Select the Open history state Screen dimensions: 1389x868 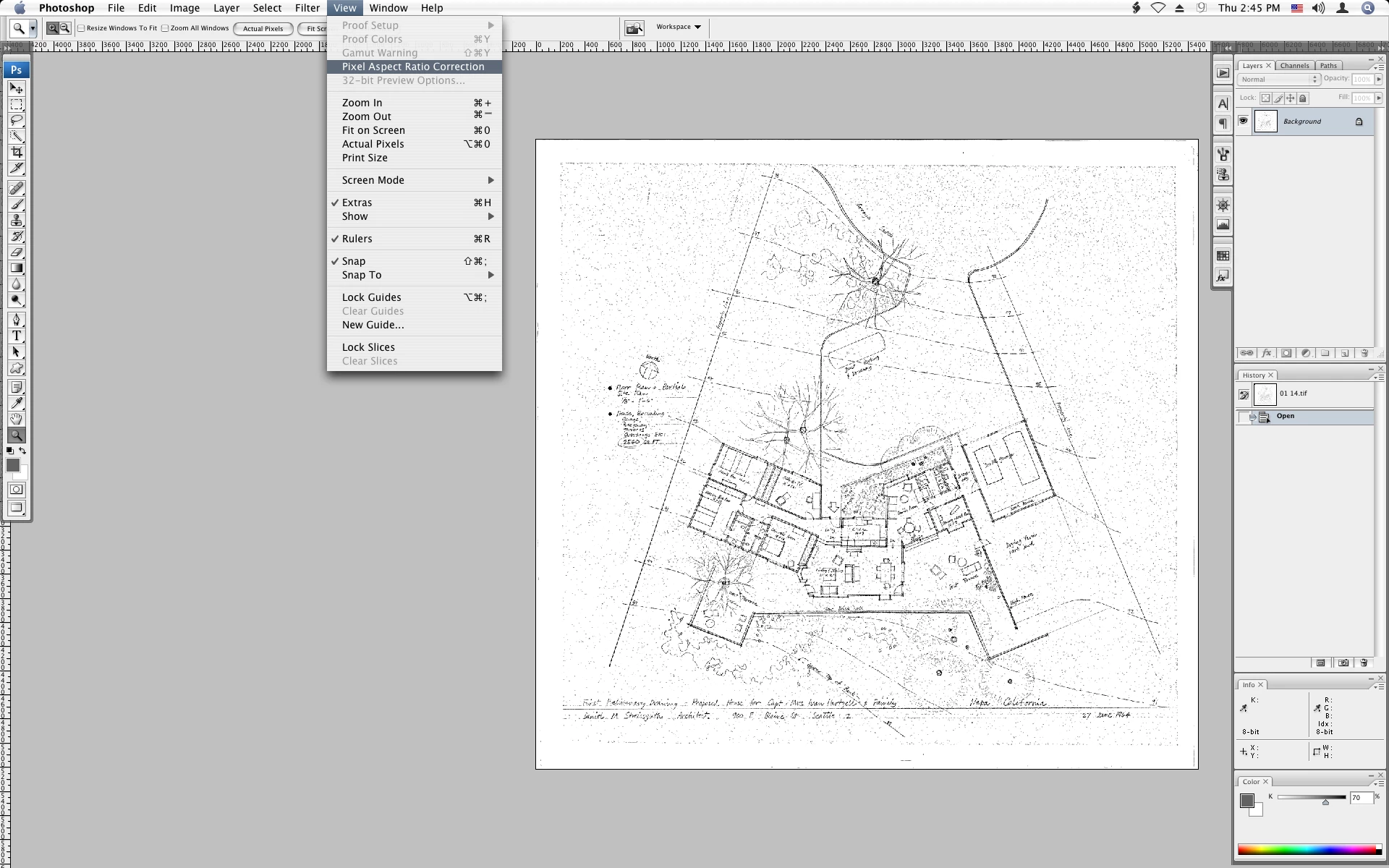pyautogui.click(x=1286, y=416)
